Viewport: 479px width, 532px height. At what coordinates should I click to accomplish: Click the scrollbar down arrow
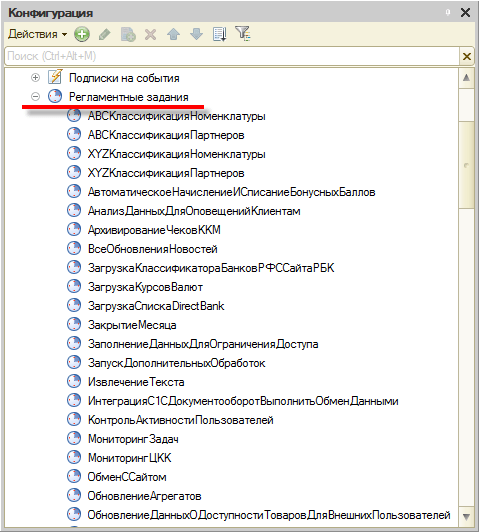[x=466, y=517]
